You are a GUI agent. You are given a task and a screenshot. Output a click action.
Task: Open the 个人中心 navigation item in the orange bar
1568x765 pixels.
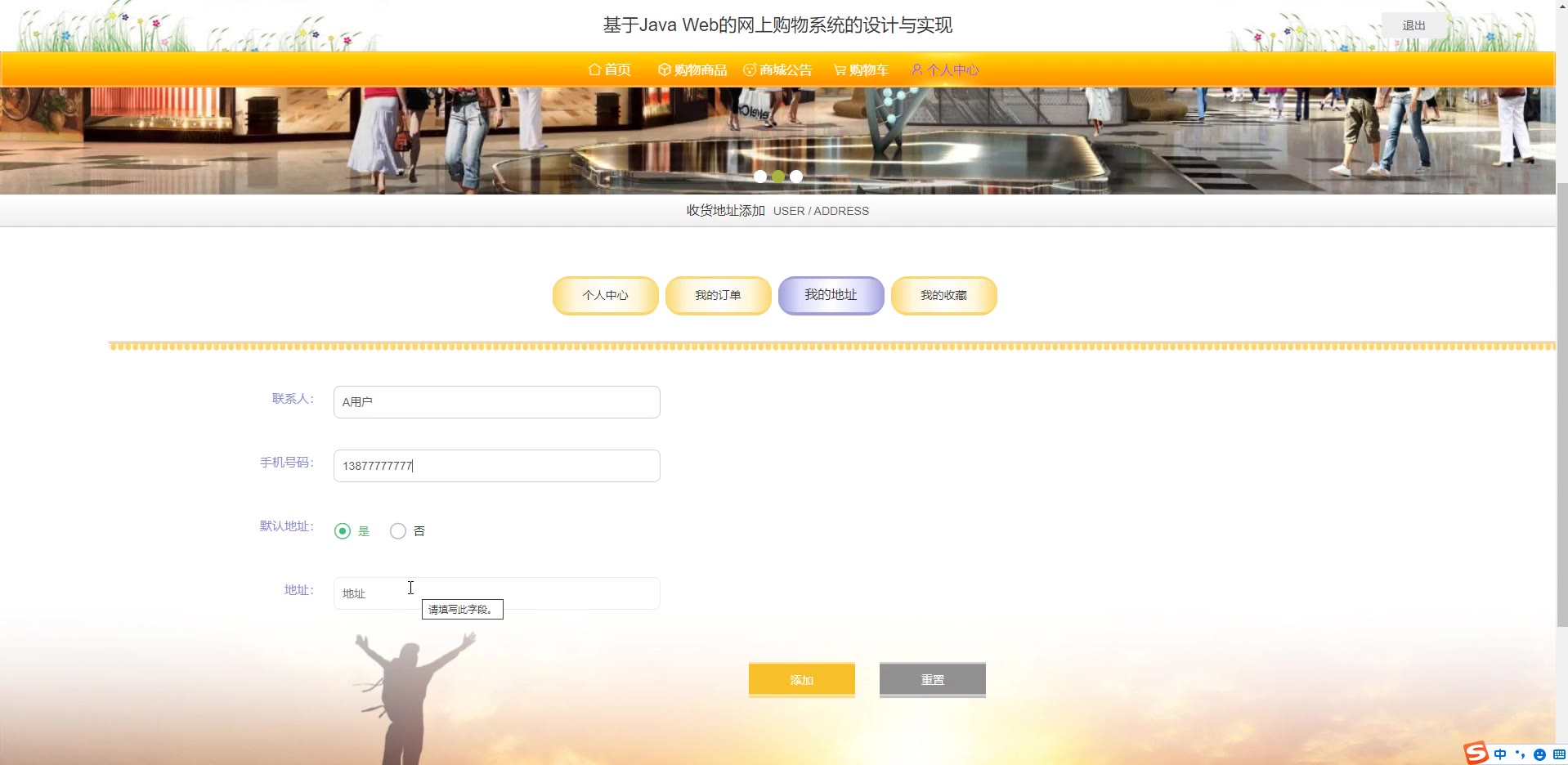945,70
